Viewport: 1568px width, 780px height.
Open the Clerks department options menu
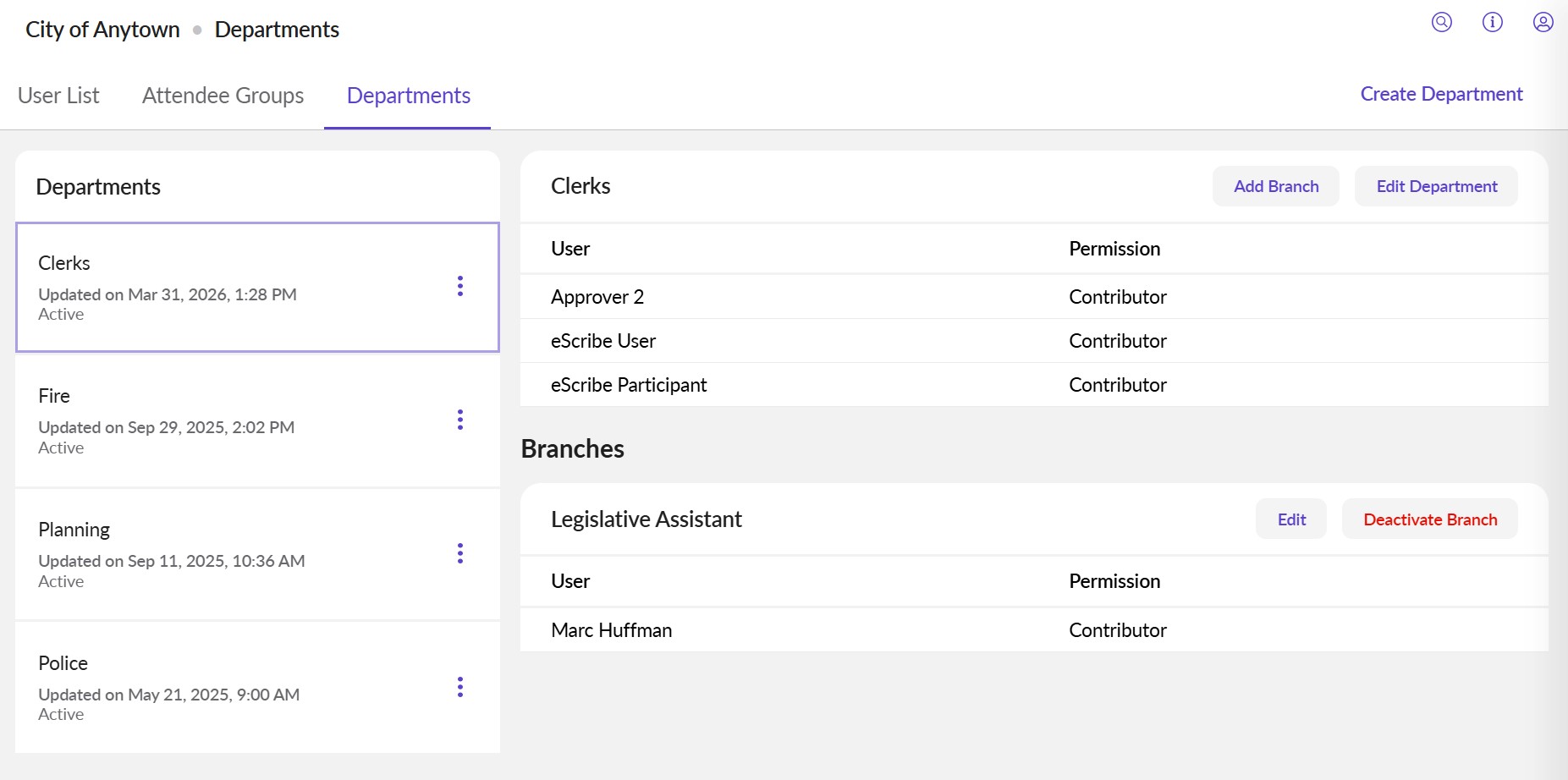point(460,286)
